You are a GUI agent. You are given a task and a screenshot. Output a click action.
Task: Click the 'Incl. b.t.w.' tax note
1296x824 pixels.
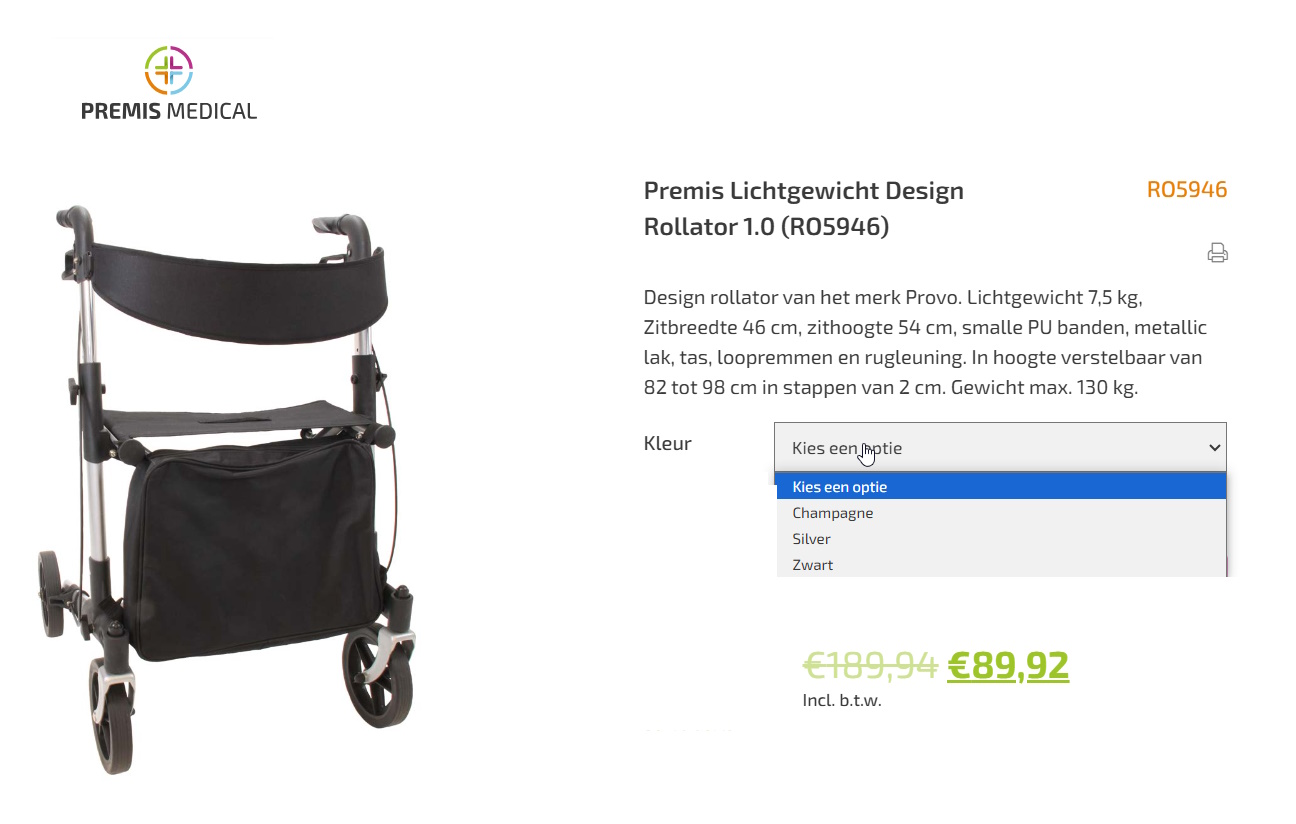[x=842, y=700]
